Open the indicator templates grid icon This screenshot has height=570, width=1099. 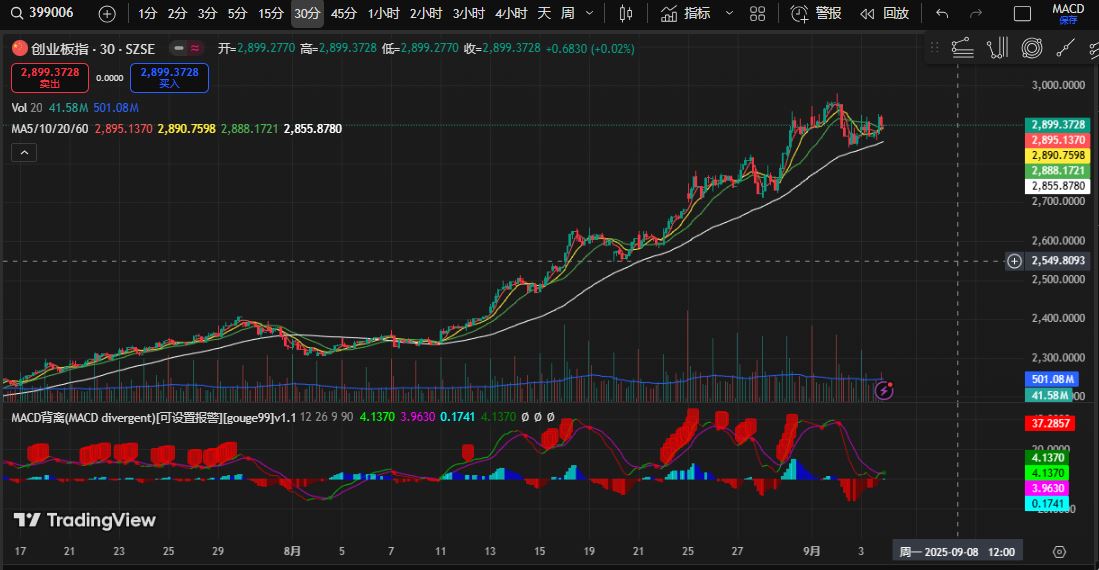[x=758, y=13]
